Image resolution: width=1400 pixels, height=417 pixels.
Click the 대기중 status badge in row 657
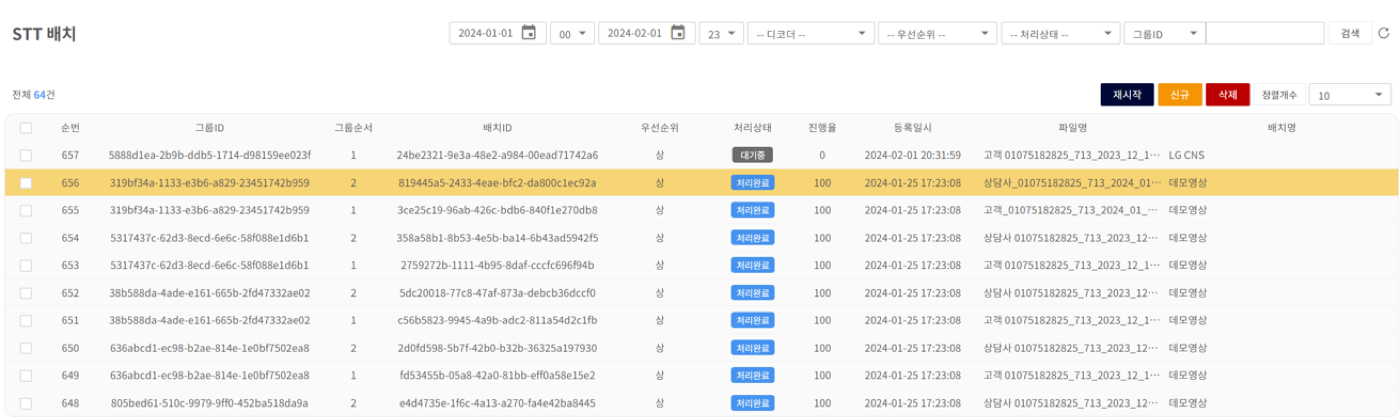coord(752,155)
